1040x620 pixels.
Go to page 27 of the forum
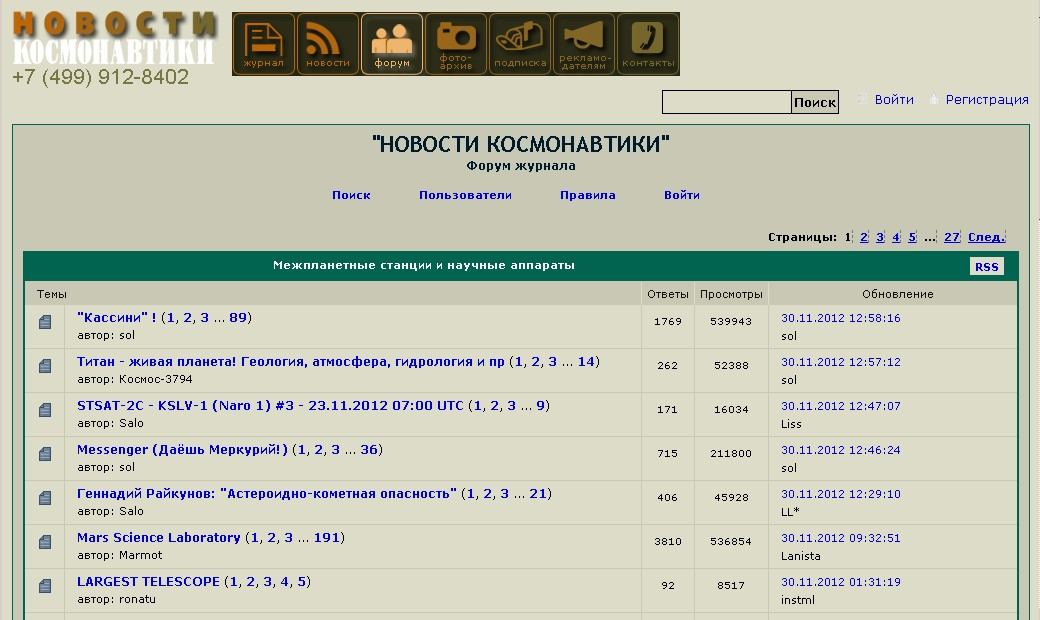coord(951,238)
